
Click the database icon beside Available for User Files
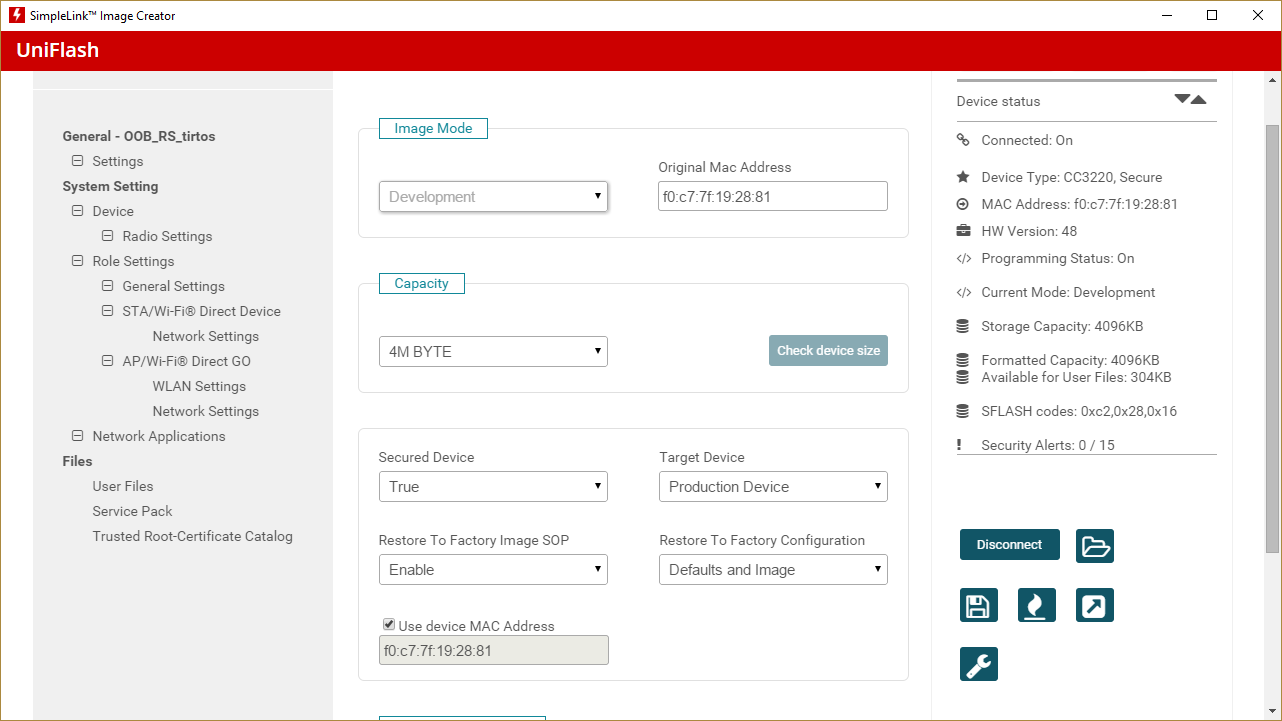pyautogui.click(x=963, y=378)
